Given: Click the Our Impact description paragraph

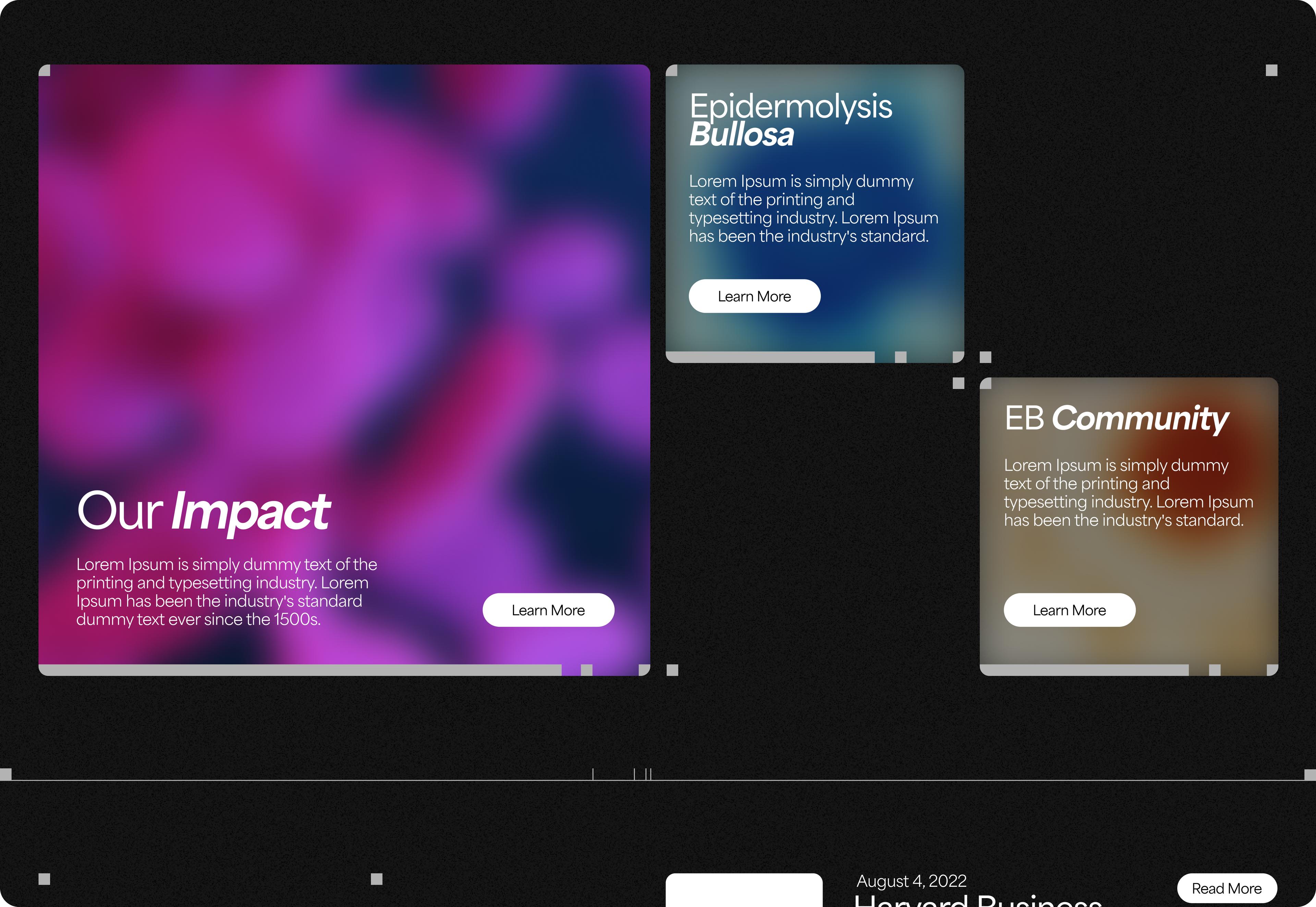Looking at the screenshot, I should (x=226, y=592).
